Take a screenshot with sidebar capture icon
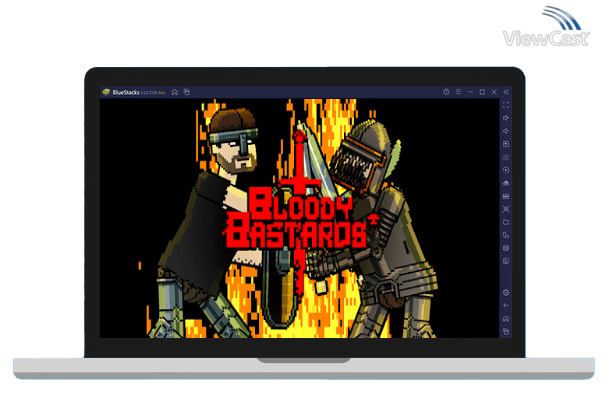 506,209
